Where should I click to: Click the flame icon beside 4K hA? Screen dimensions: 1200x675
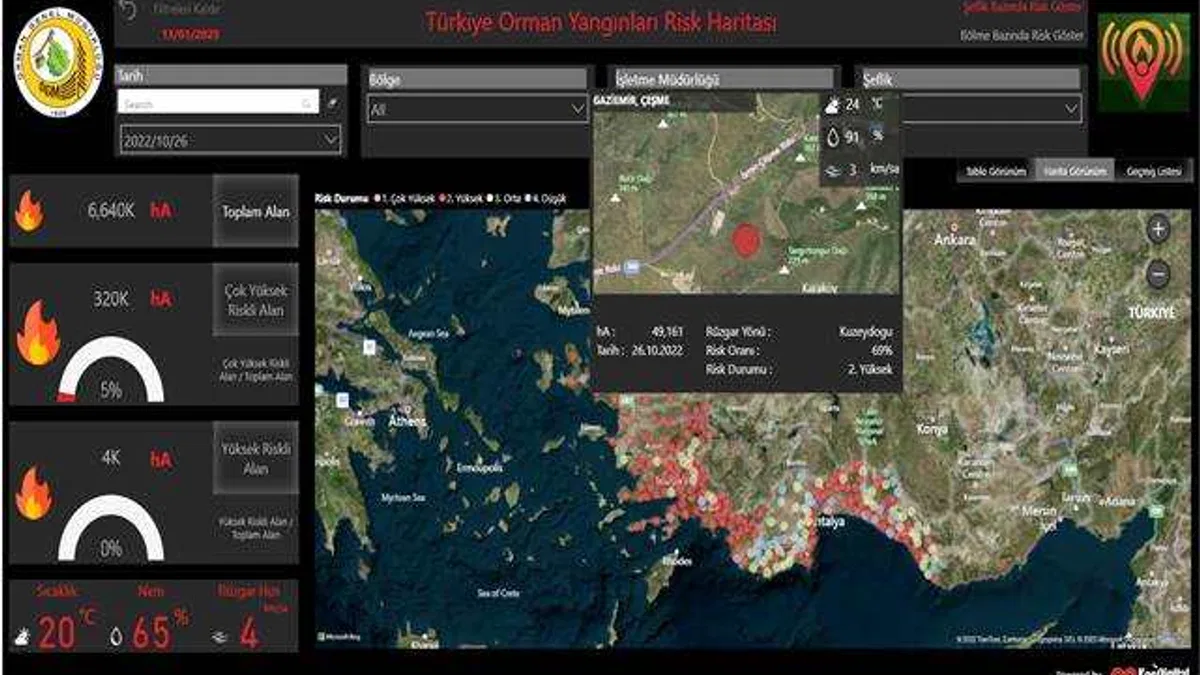34,493
